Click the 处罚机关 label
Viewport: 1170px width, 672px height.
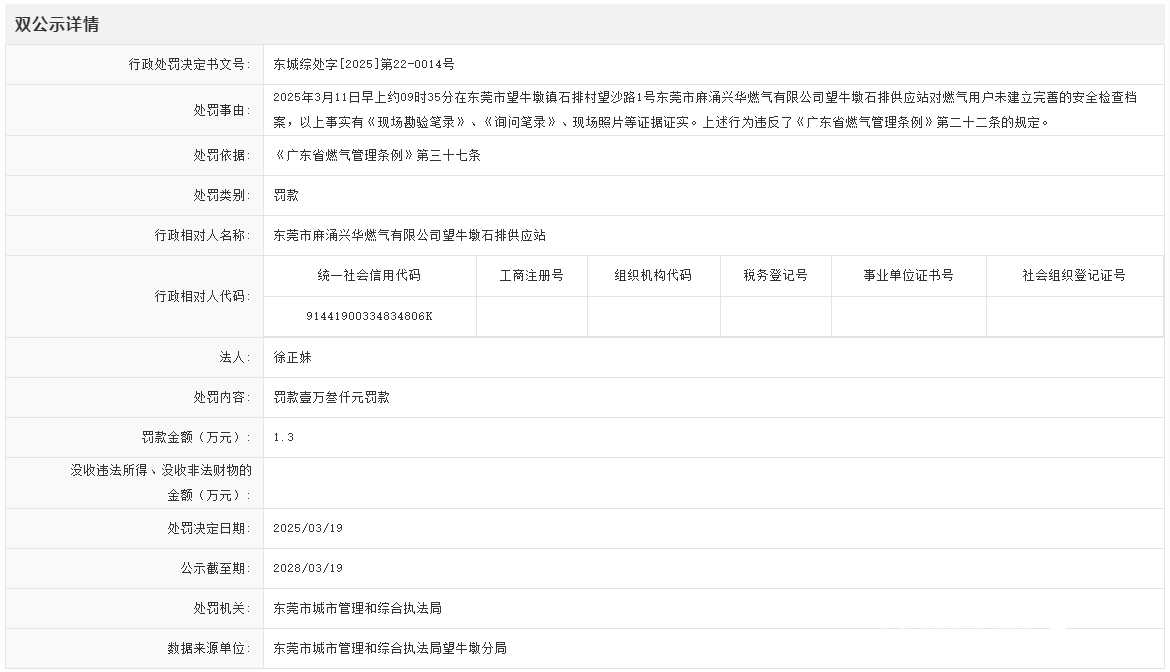pyautogui.click(x=222, y=609)
